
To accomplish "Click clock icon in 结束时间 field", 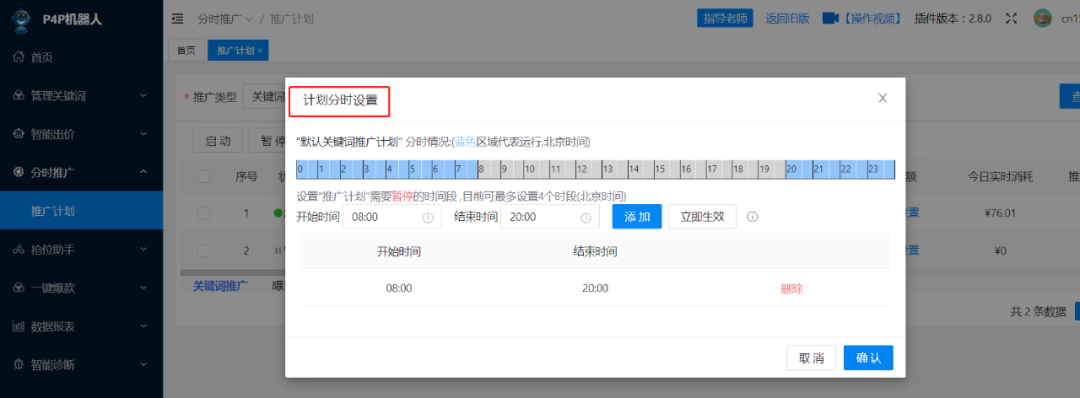I will click(x=585, y=217).
